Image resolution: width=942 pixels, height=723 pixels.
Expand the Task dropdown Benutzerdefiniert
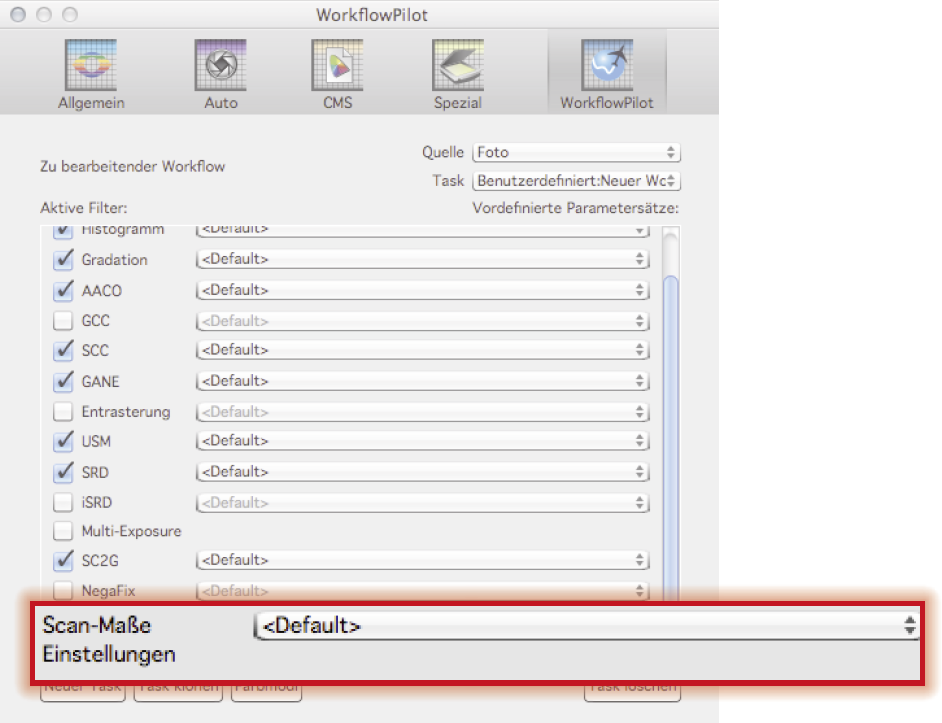[x=576, y=181]
